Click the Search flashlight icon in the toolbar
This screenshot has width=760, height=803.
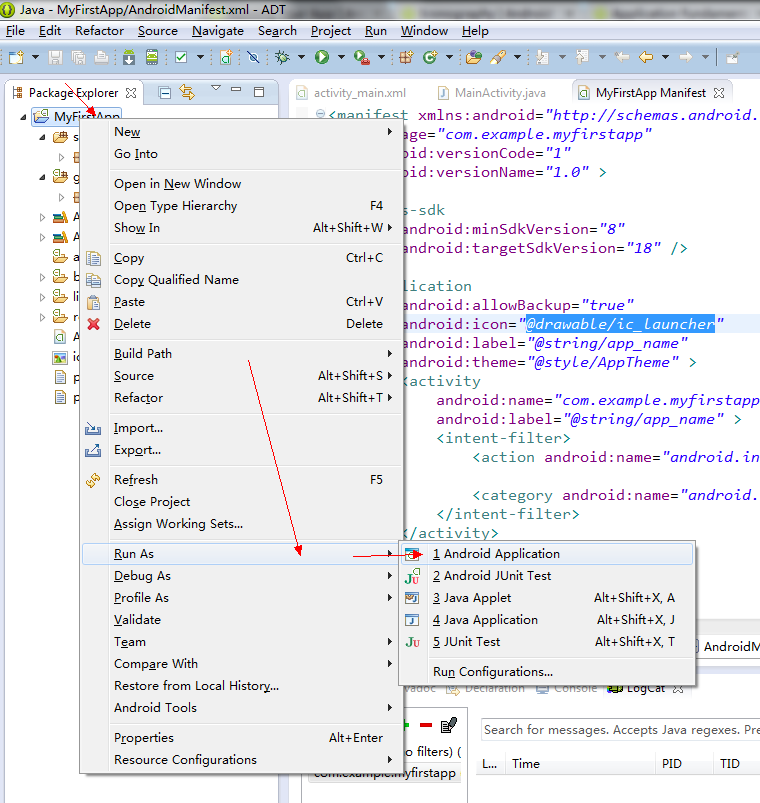[x=498, y=57]
